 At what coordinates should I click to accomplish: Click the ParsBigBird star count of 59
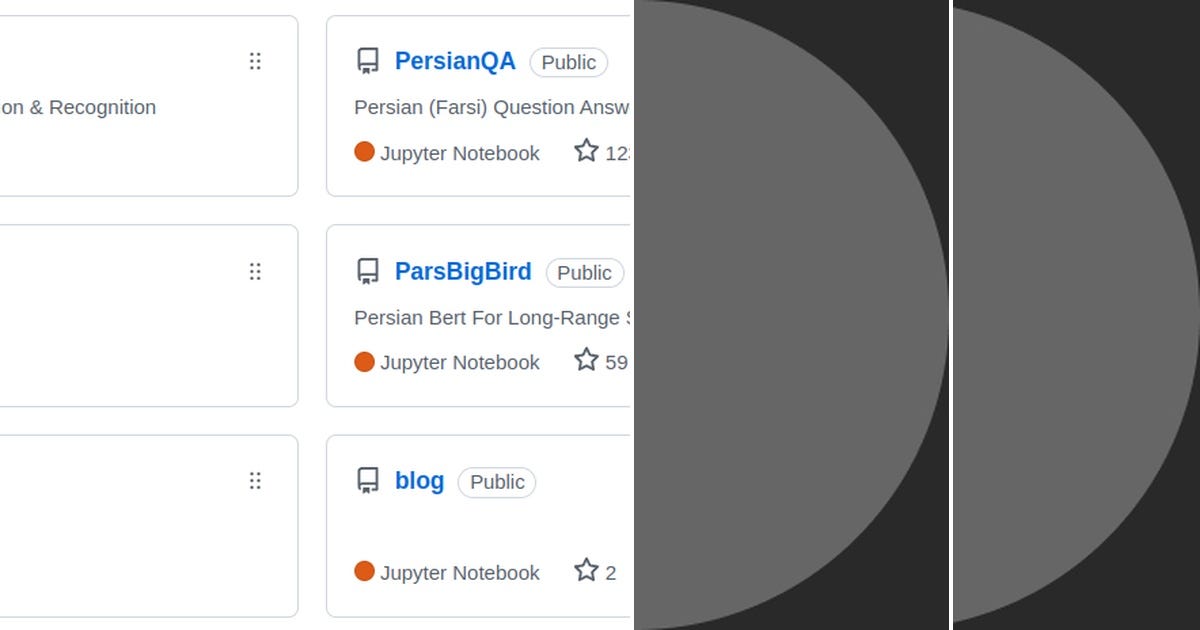tap(617, 362)
